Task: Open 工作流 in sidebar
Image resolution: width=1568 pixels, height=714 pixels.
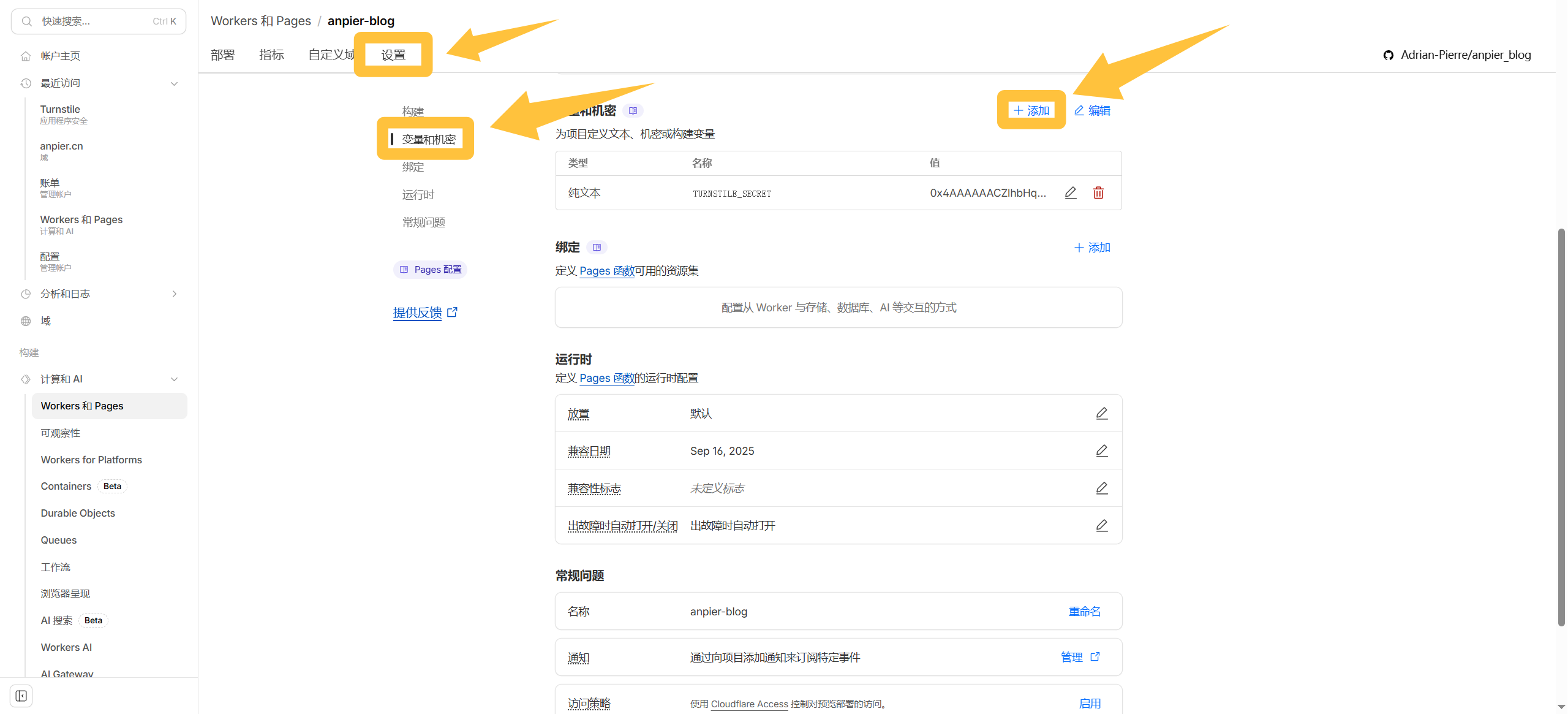Action: tap(56, 568)
